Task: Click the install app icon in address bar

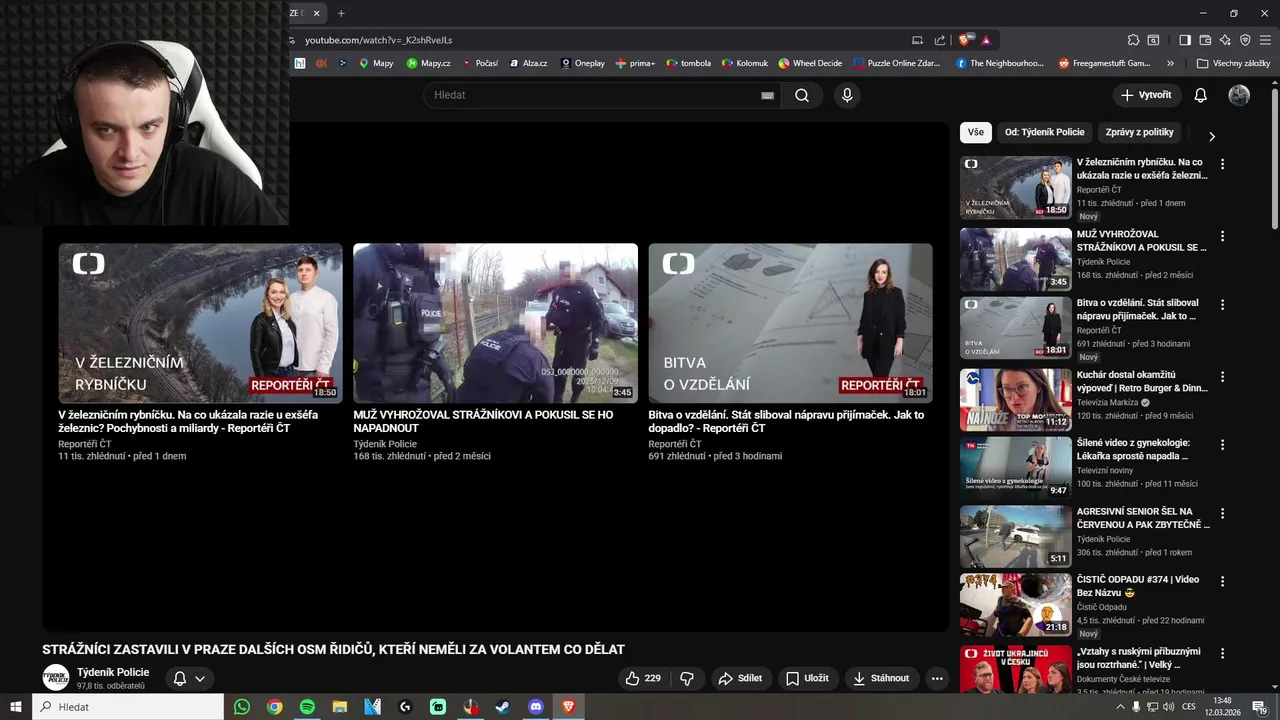Action: click(x=917, y=40)
